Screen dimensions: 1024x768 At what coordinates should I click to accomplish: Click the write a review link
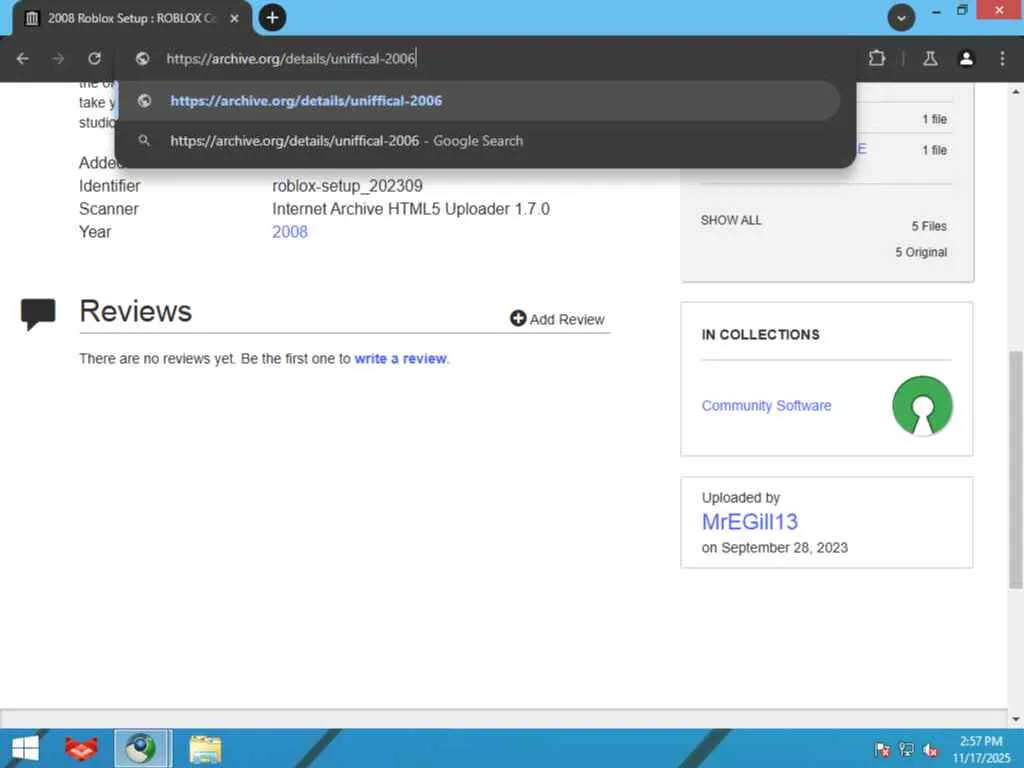[x=400, y=359]
